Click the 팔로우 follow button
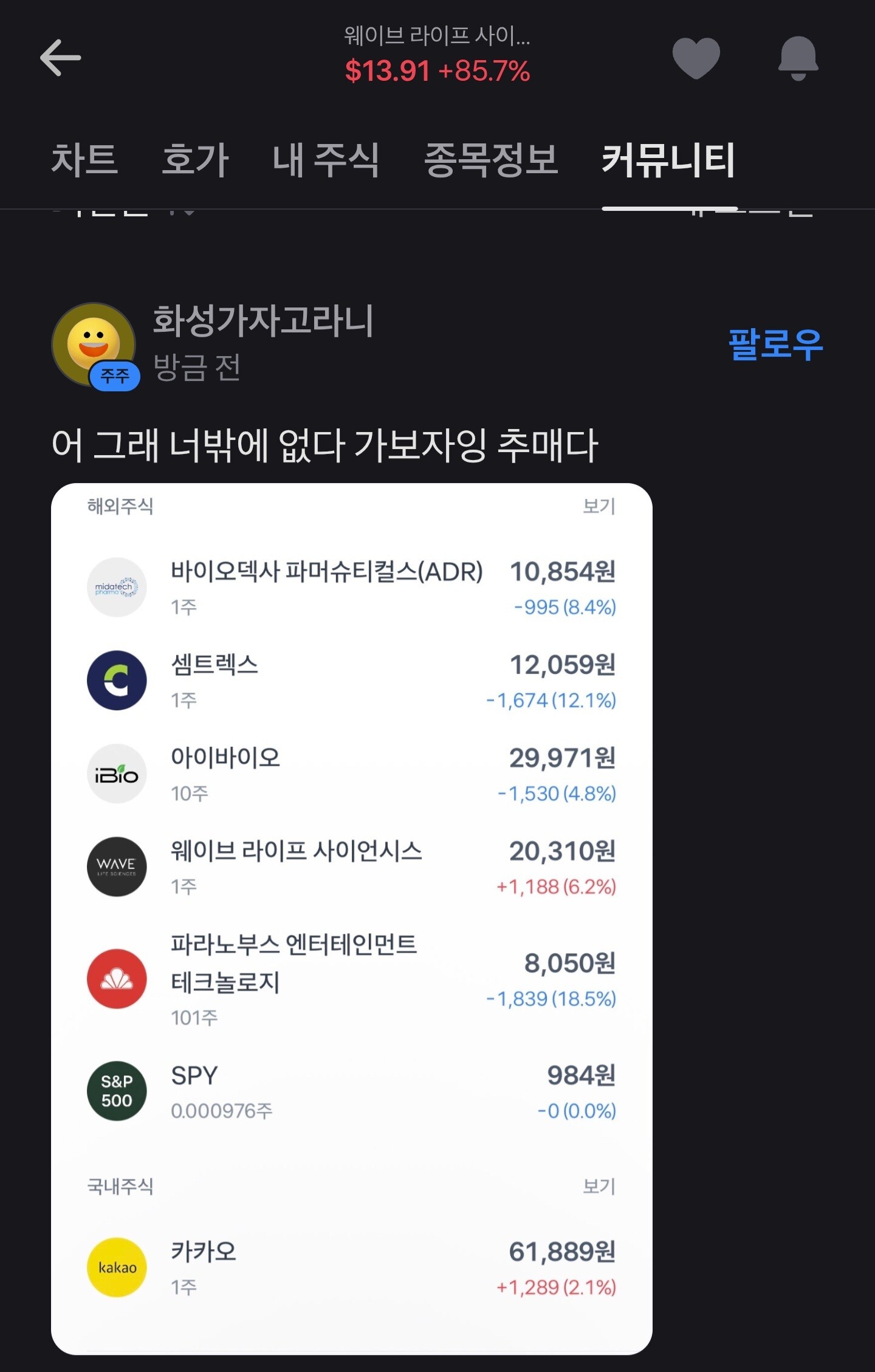The width and height of the screenshot is (875, 1372). coord(775,345)
